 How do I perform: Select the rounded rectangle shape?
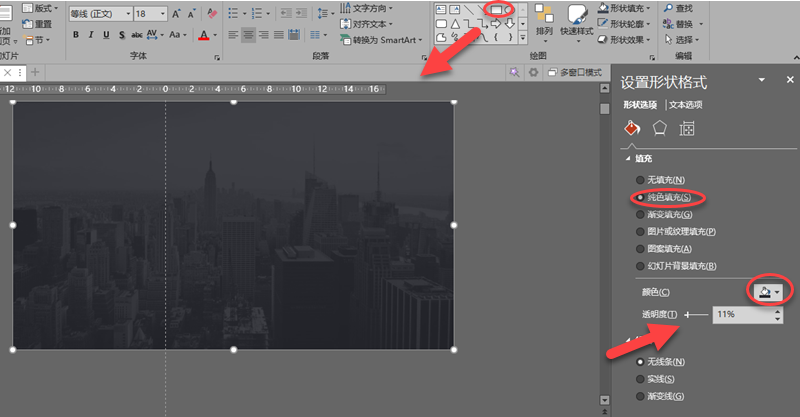pyautogui.click(x=441, y=23)
